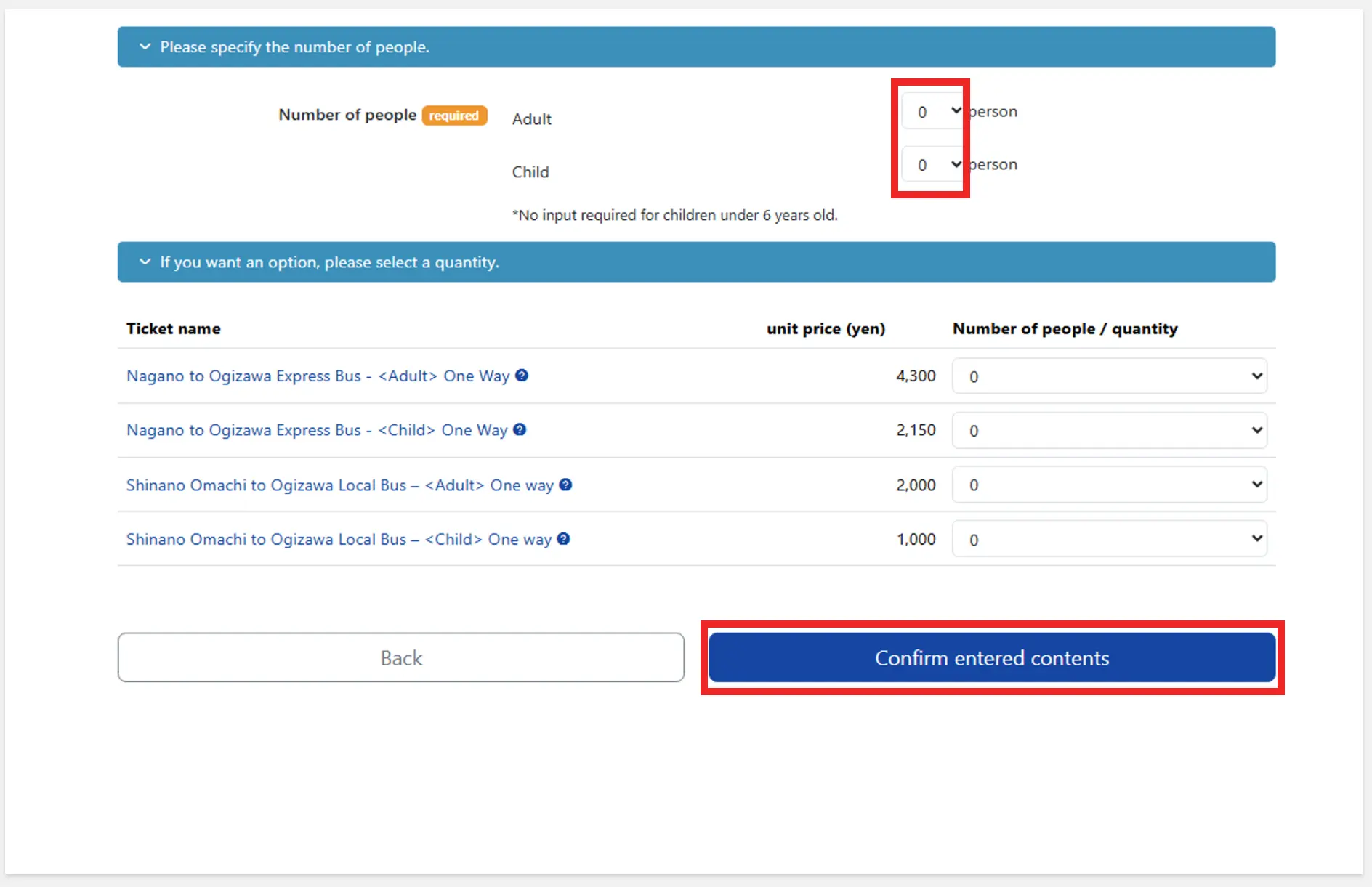Follow Shinano Omachi Local Bus Adult link
Viewport: 1372px width, 887px height.
pos(339,485)
